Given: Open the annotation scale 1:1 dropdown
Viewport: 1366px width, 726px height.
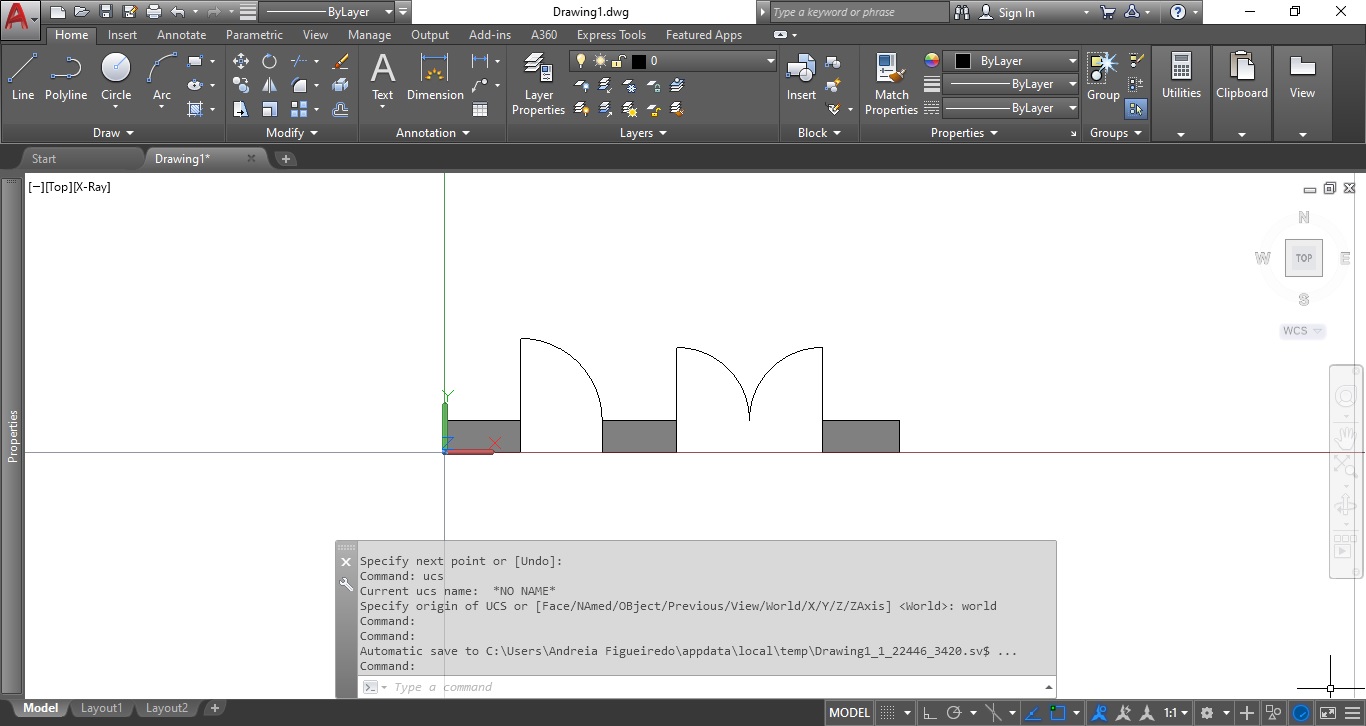Looking at the screenshot, I should point(1176,713).
